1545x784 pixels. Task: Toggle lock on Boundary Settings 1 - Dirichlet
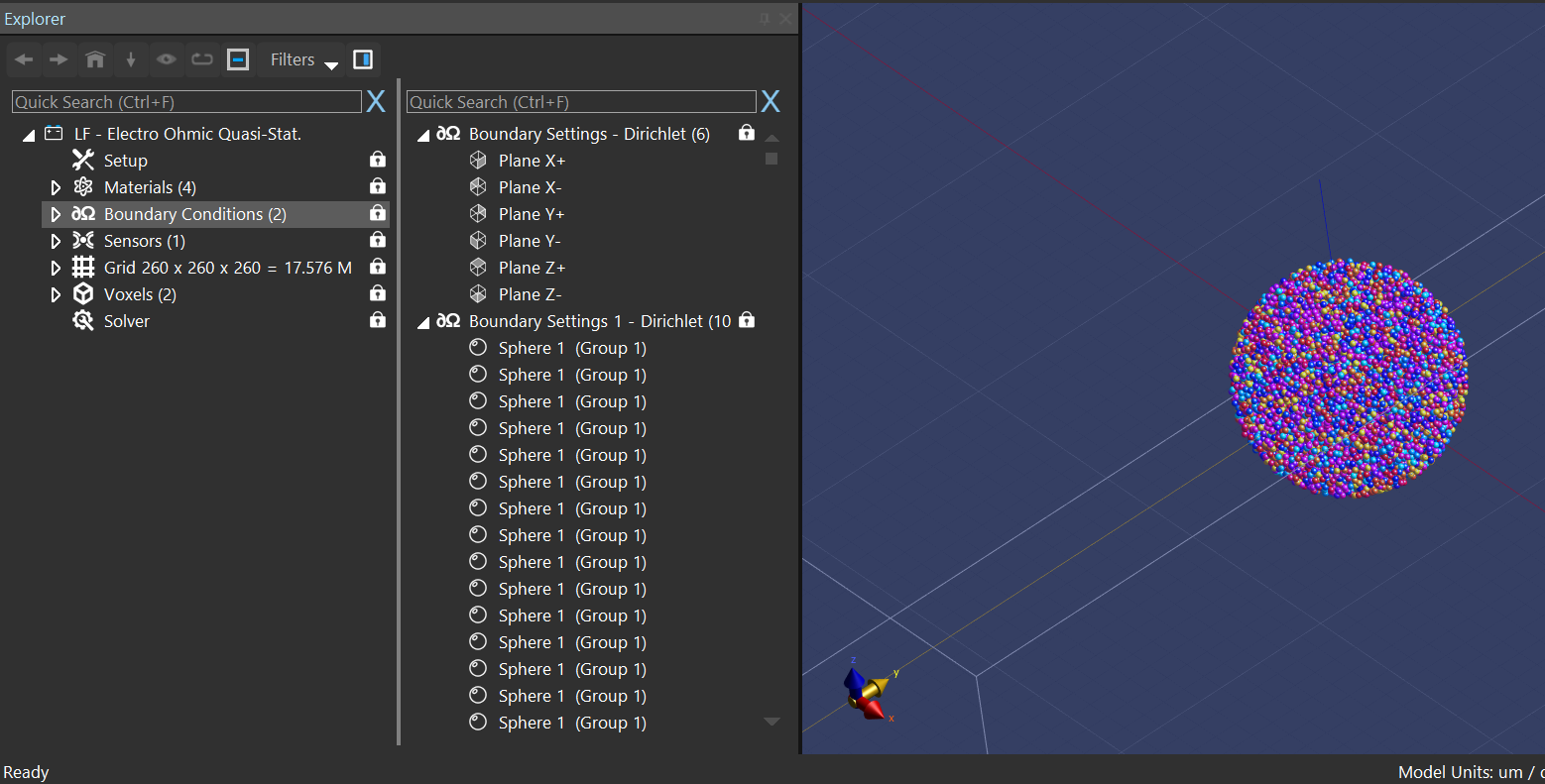(747, 319)
